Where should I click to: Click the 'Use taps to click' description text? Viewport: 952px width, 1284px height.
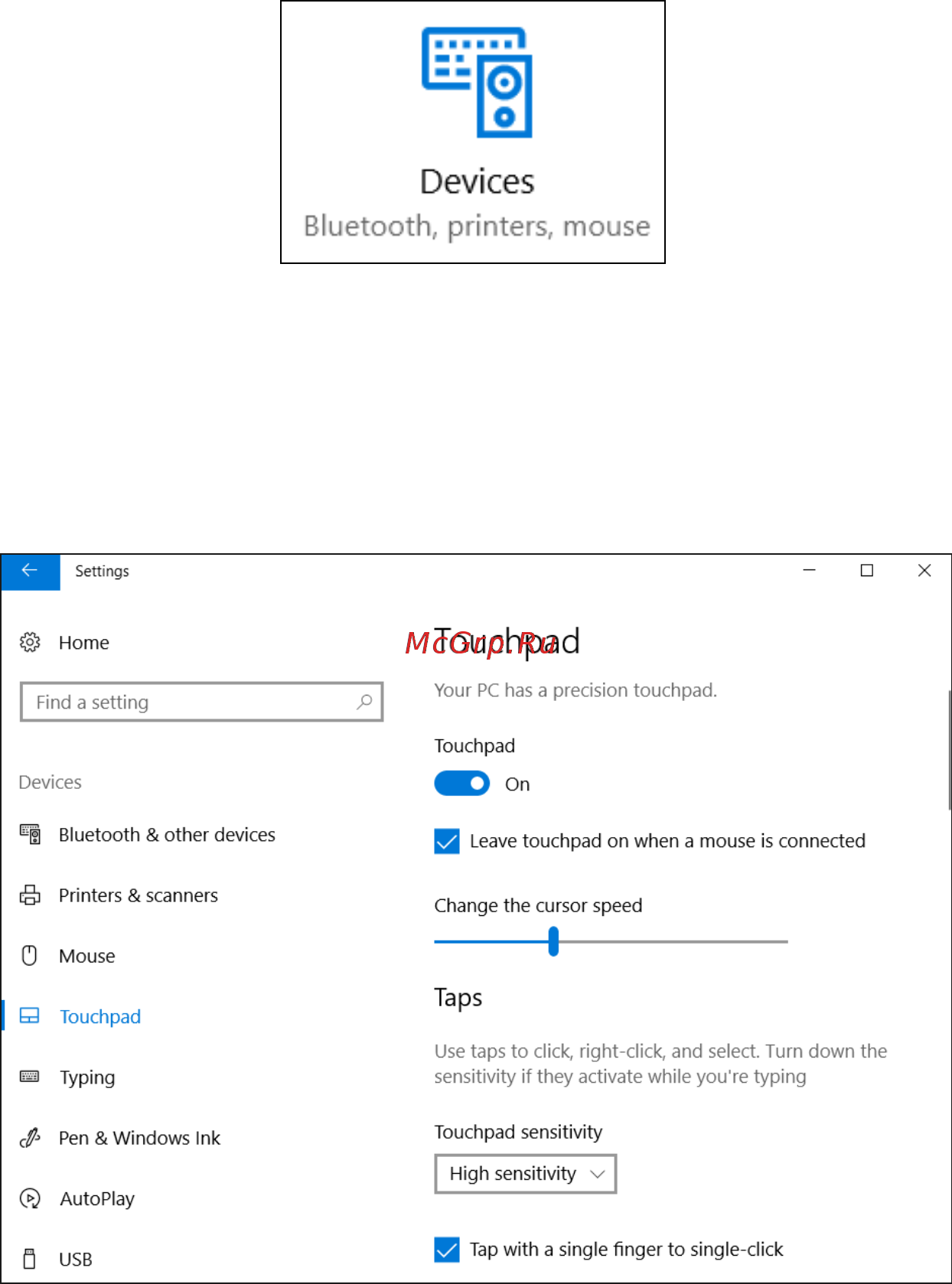click(x=660, y=1064)
